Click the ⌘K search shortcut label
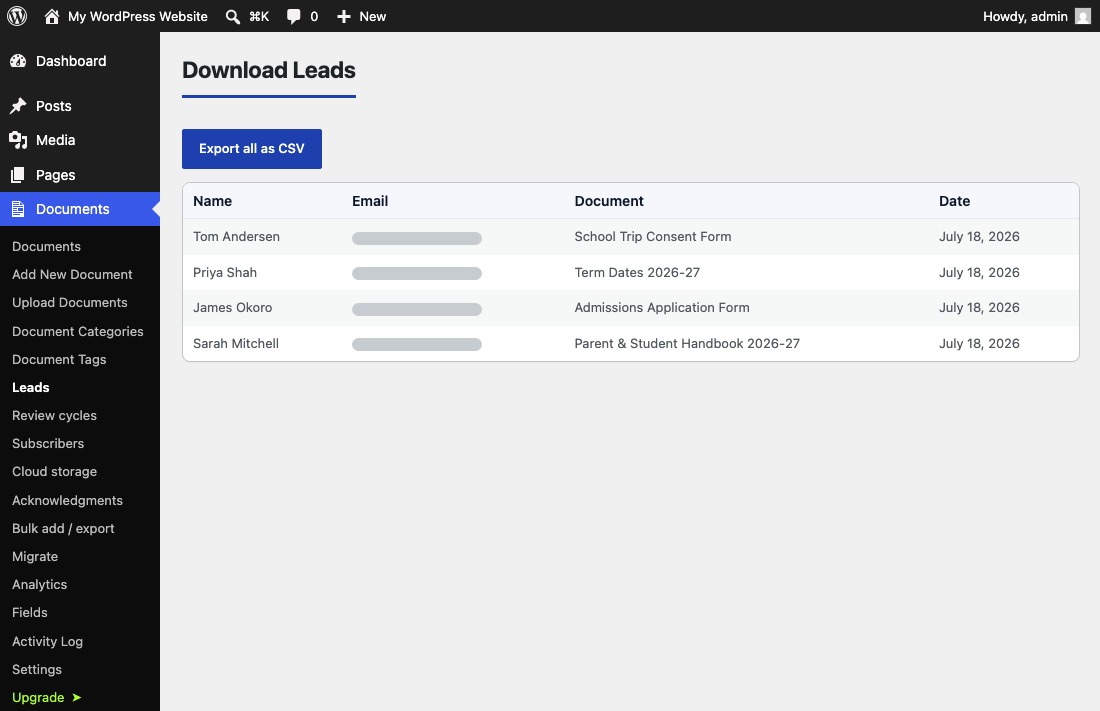 point(259,16)
